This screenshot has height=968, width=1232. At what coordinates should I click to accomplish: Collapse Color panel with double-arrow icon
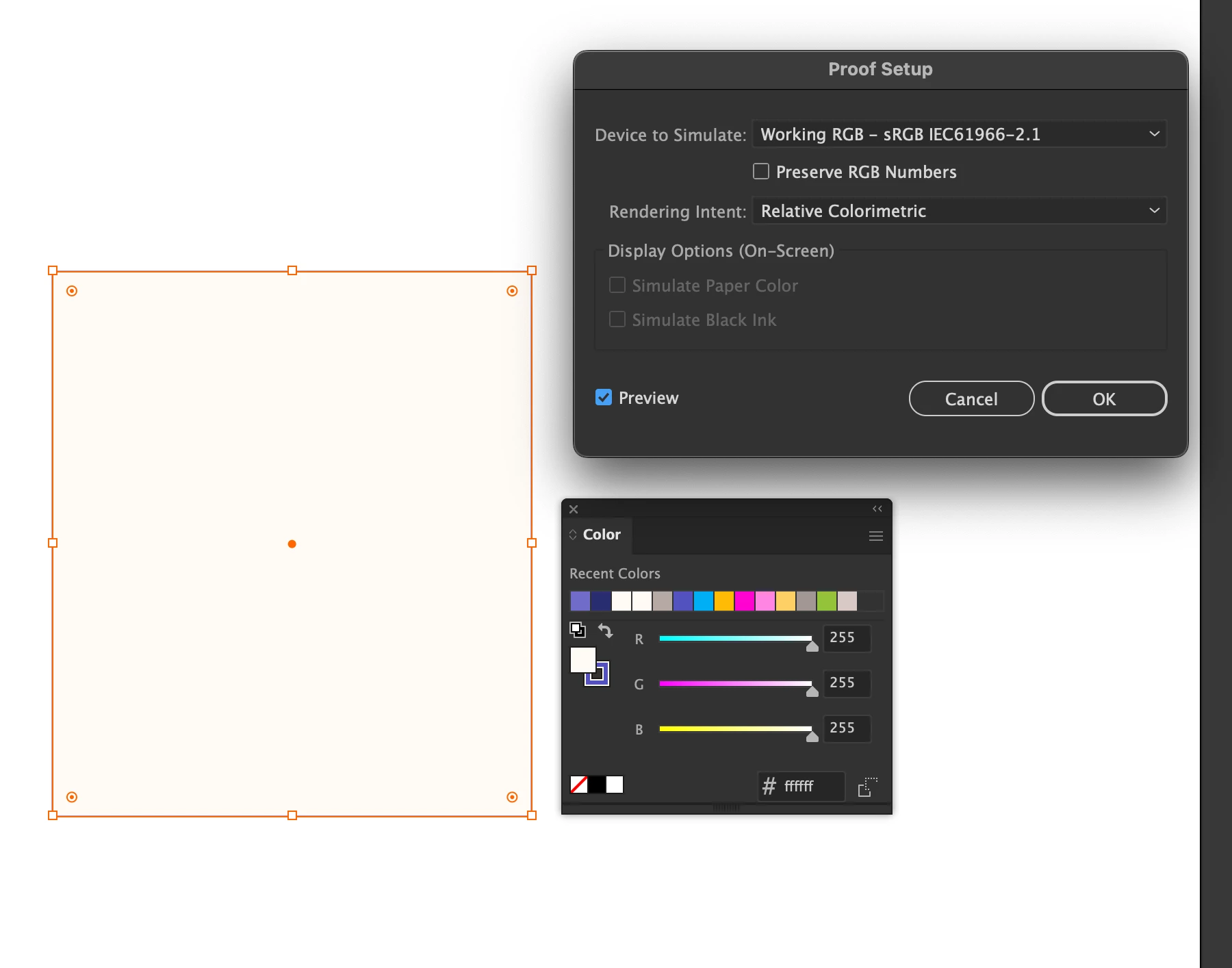click(x=877, y=509)
